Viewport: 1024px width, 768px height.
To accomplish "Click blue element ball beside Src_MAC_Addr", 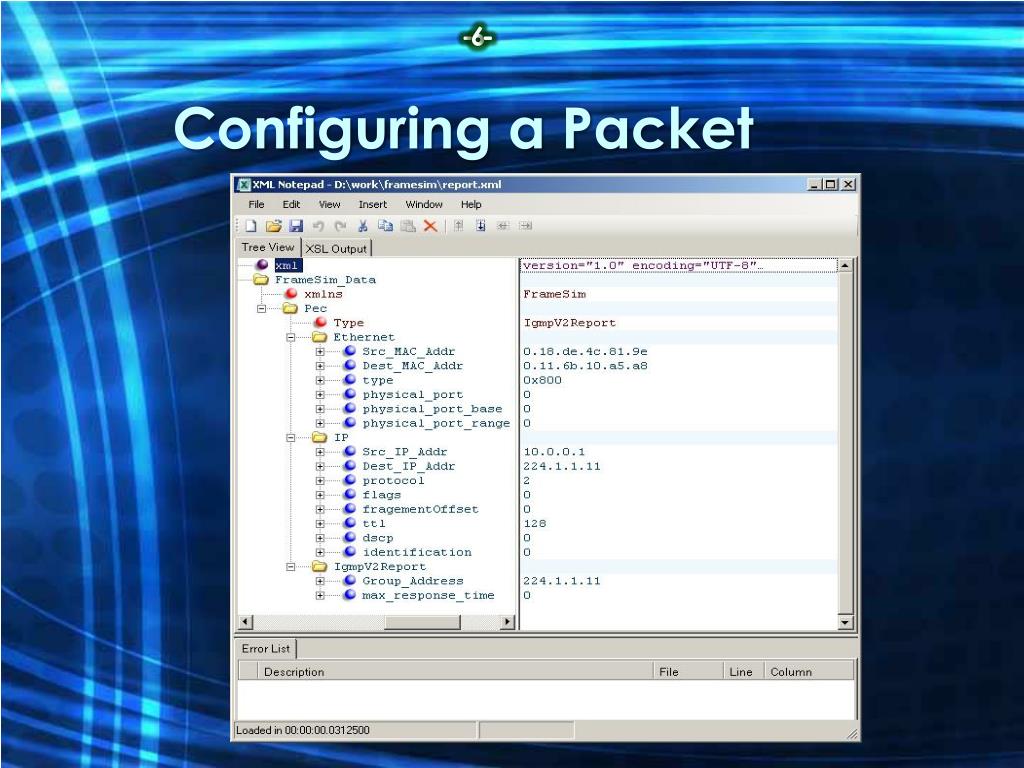I will click(x=350, y=351).
